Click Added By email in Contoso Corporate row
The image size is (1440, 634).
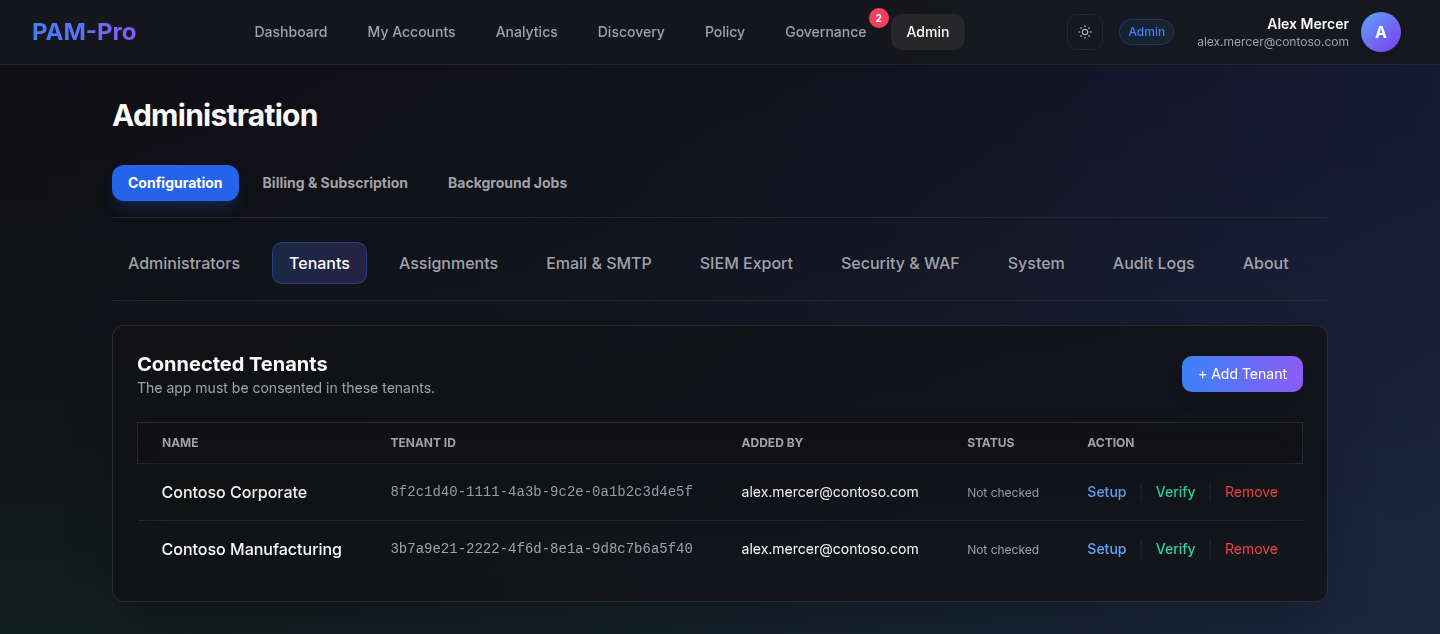[830, 492]
